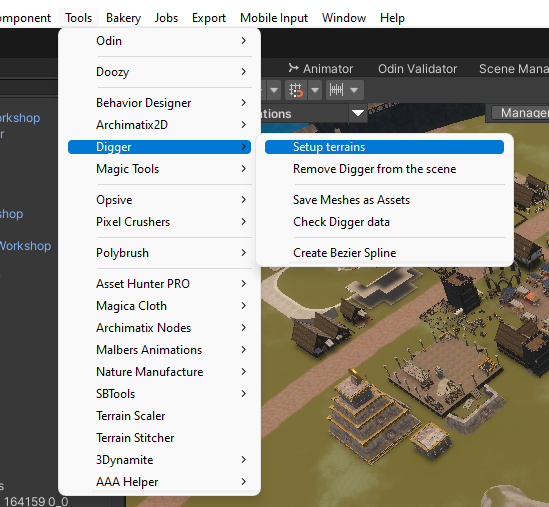Click the snap increment ruler icon
Image resolution: width=549 pixels, height=507 pixels.
[336, 90]
